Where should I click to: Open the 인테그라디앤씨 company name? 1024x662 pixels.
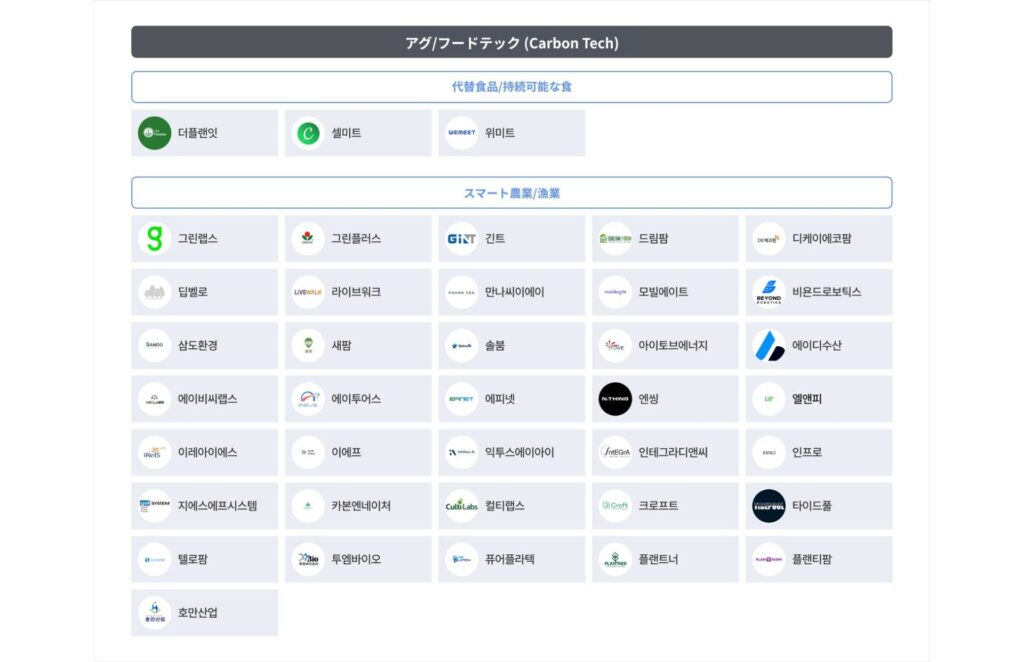coord(673,452)
